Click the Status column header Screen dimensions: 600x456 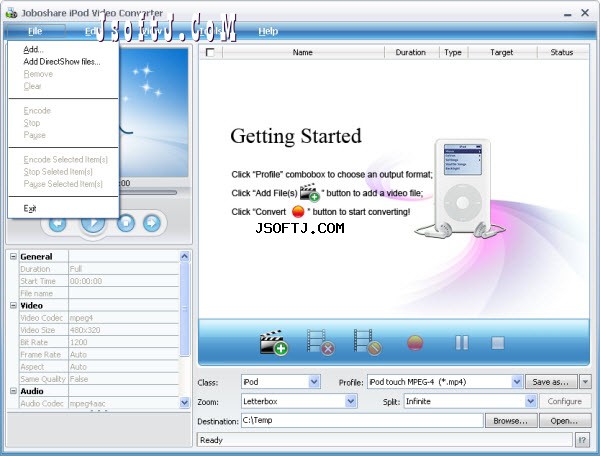click(x=562, y=52)
